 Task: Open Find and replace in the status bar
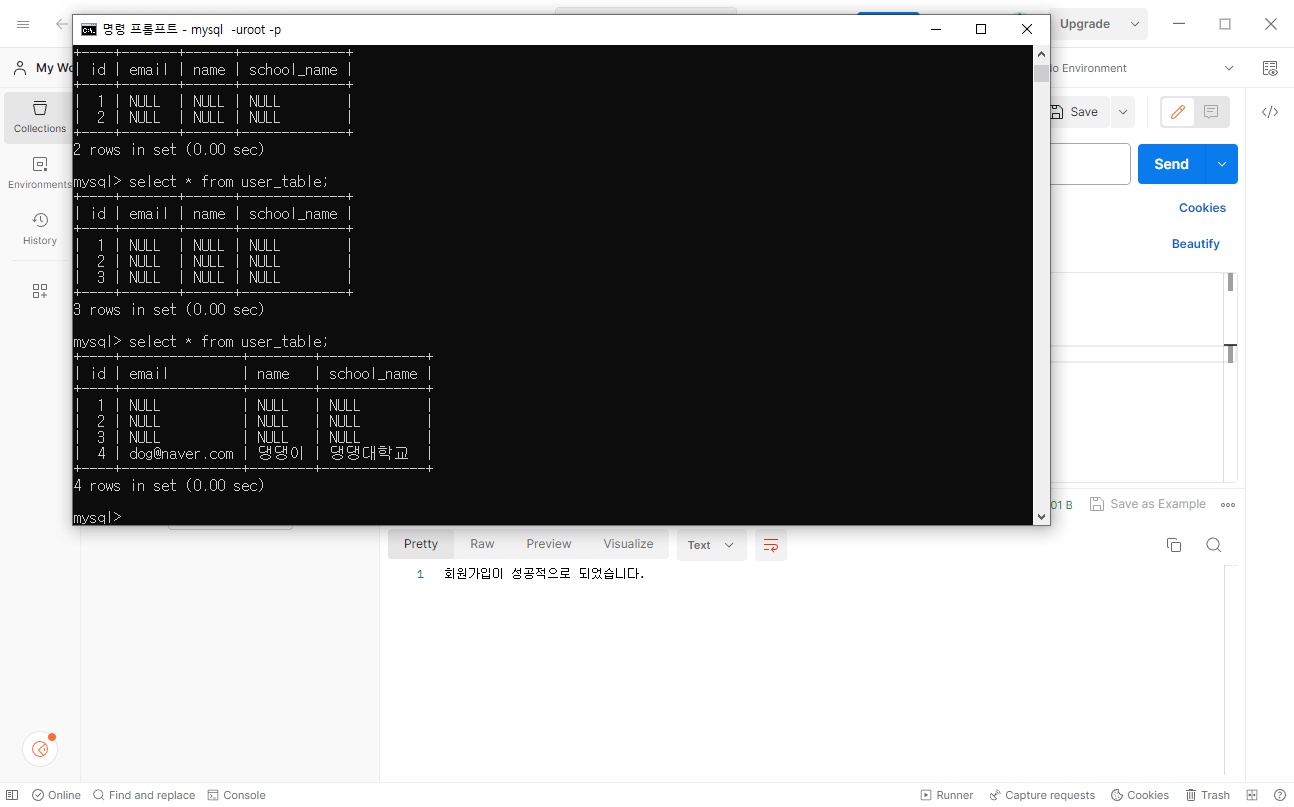(144, 795)
